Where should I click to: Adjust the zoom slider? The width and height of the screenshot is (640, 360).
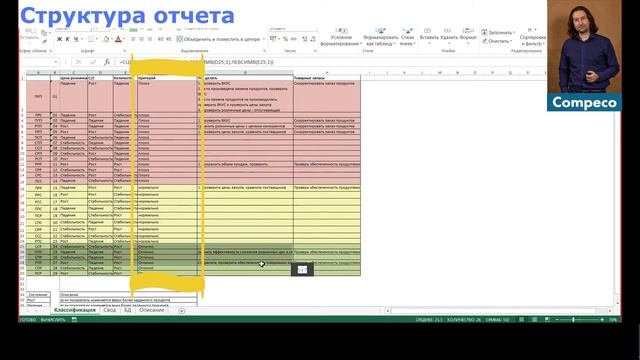573,320
